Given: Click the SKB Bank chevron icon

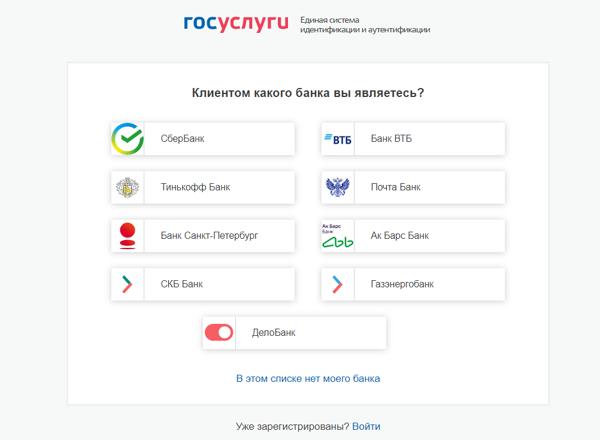Looking at the screenshot, I should (x=127, y=284).
